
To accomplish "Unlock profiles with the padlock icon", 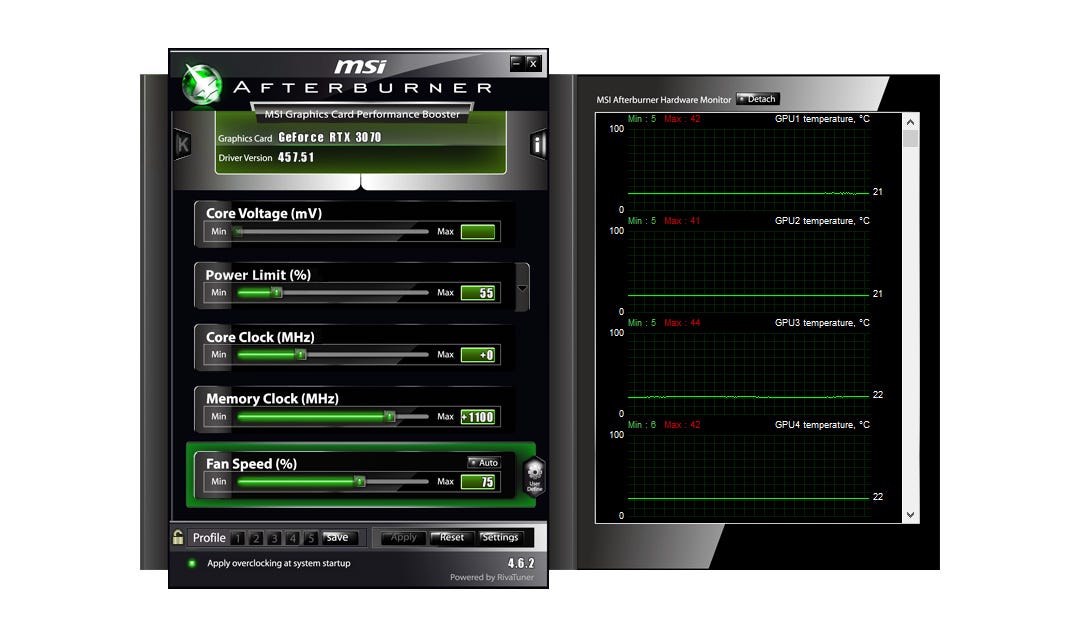I will pos(178,537).
